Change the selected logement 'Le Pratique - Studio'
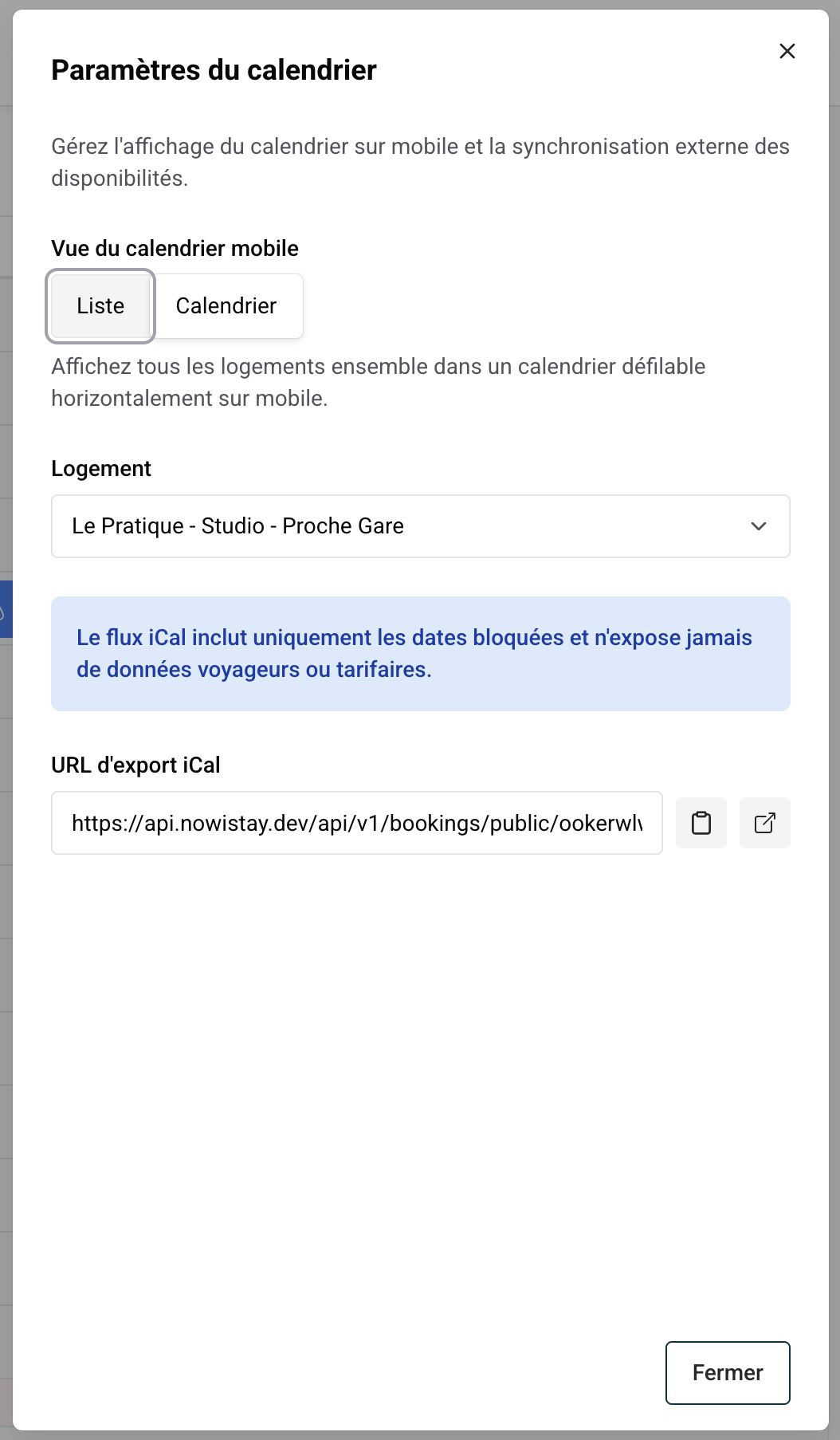The width and height of the screenshot is (840, 1440). point(421,526)
